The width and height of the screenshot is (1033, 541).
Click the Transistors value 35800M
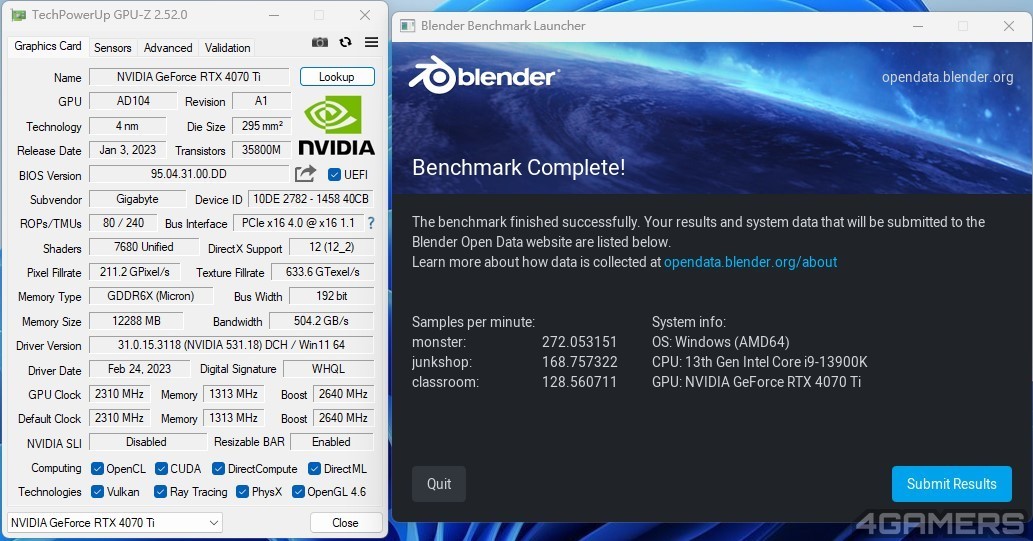pyautogui.click(x=262, y=150)
